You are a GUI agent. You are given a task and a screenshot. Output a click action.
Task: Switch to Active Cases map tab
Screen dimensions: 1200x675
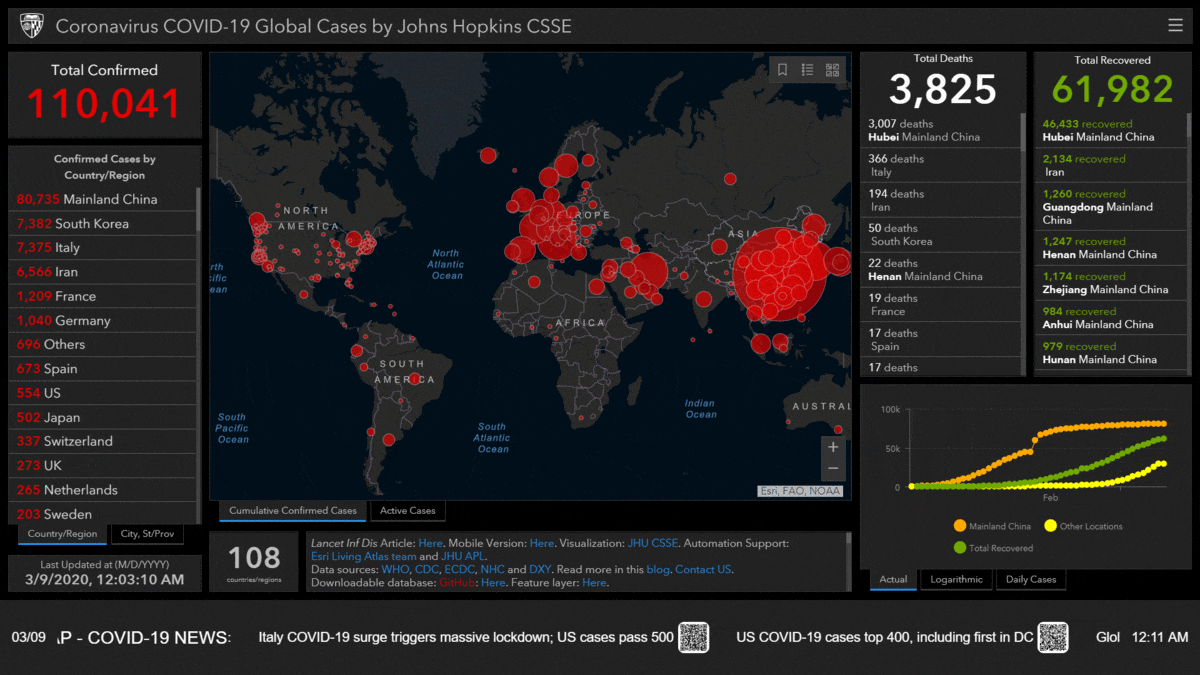pos(408,511)
